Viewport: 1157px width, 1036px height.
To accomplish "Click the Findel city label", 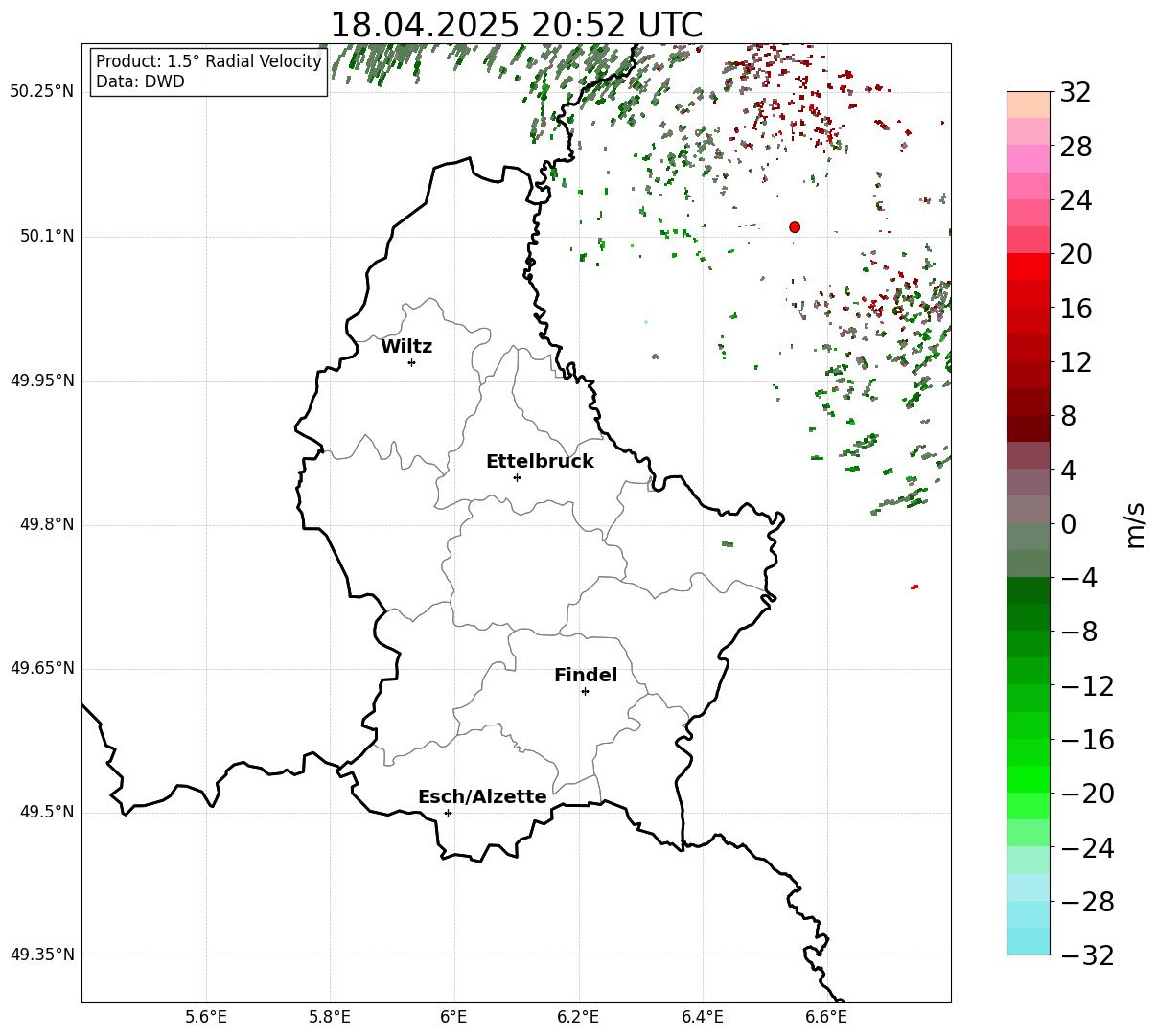I will tap(586, 676).
